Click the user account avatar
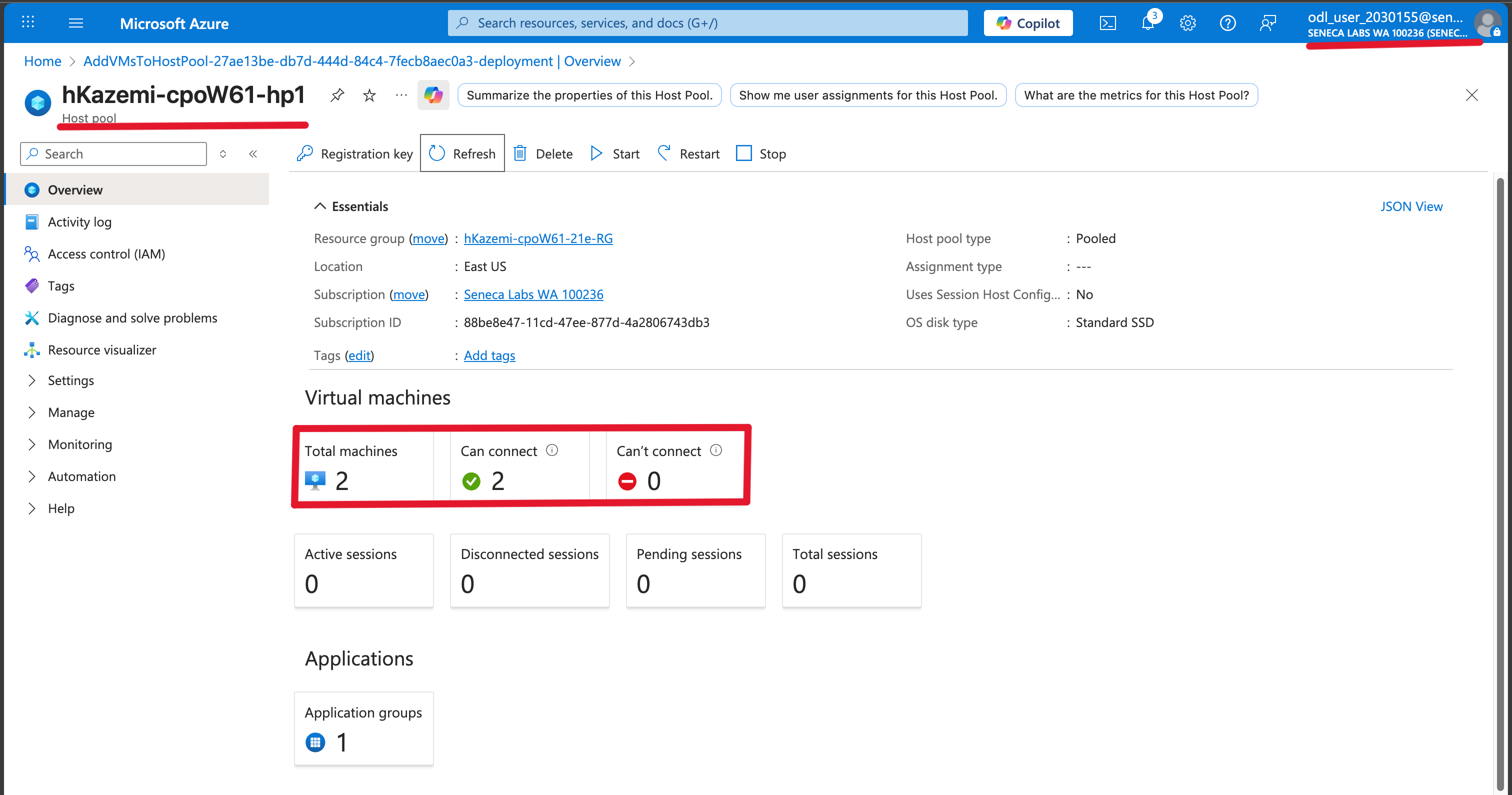Screen dimensions: 1512x795 [x=1487, y=23]
